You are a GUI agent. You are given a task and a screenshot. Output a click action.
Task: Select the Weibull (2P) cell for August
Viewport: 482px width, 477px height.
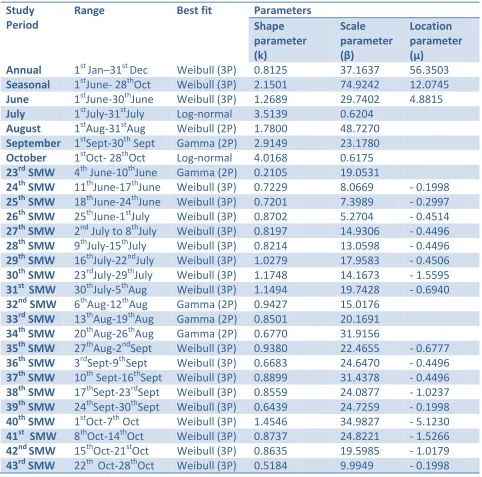coord(206,129)
